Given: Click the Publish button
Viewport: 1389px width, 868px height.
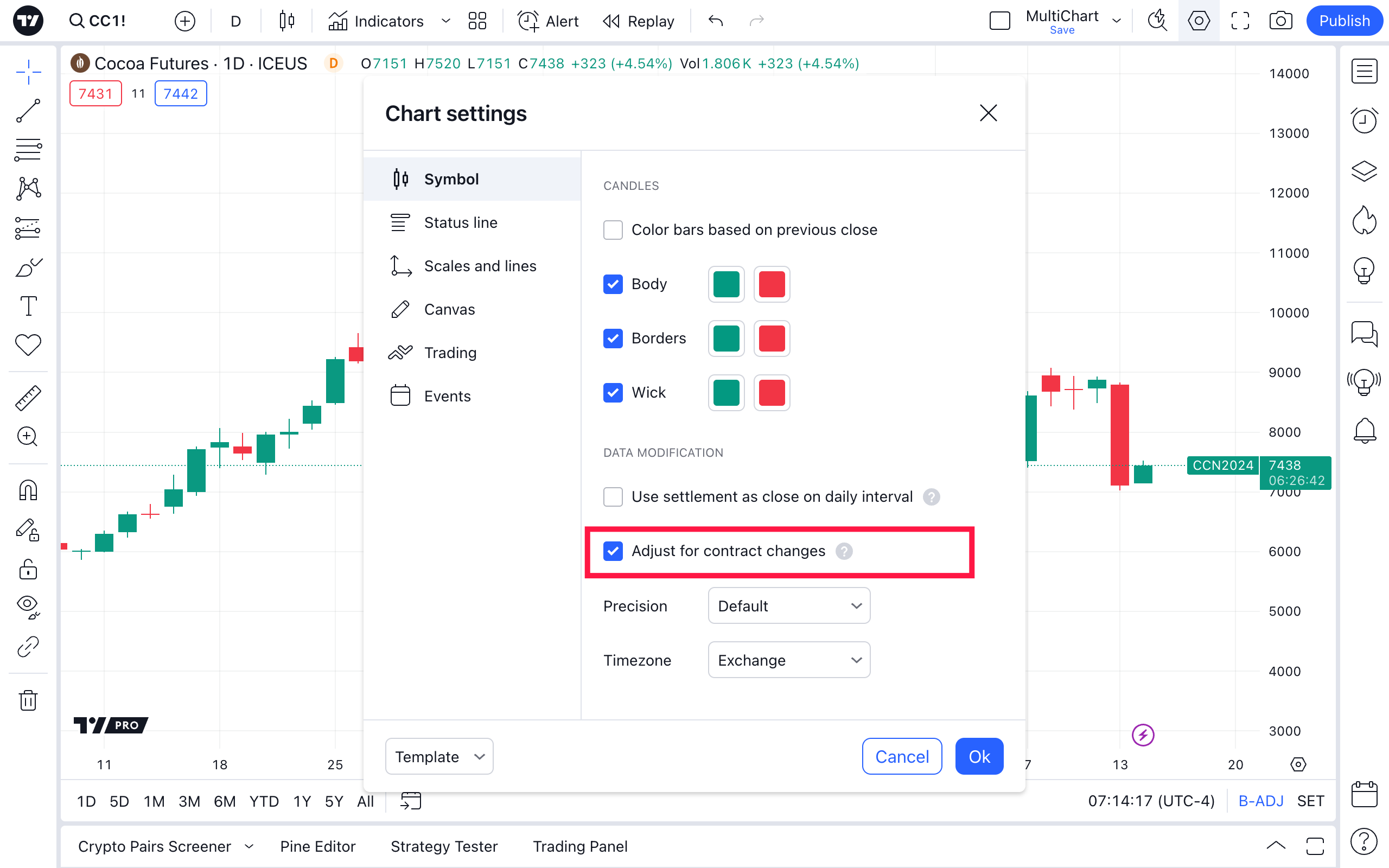Looking at the screenshot, I should (1344, 21).
